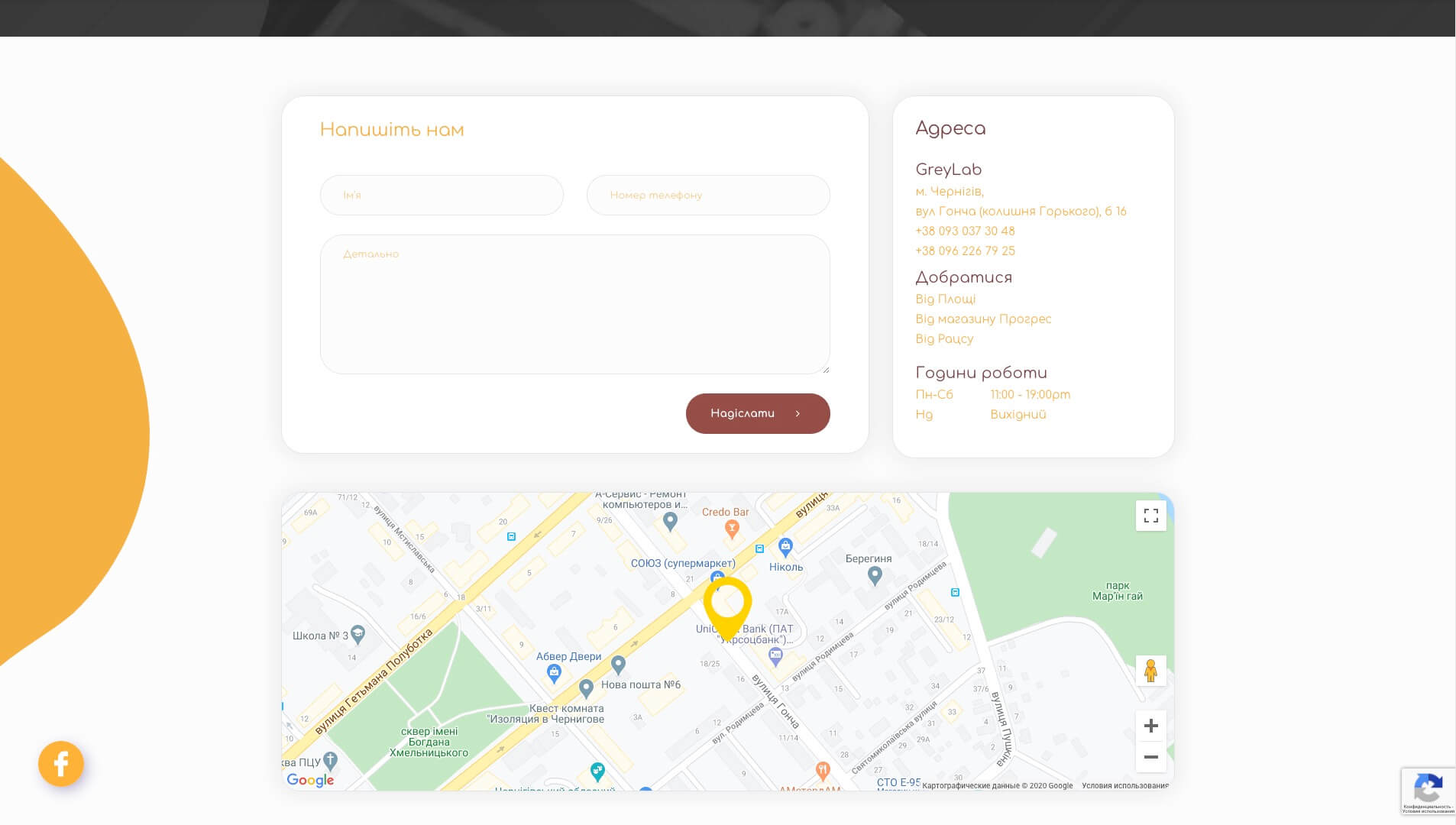Click the Берегиня map pin

(x=875, y=576)
